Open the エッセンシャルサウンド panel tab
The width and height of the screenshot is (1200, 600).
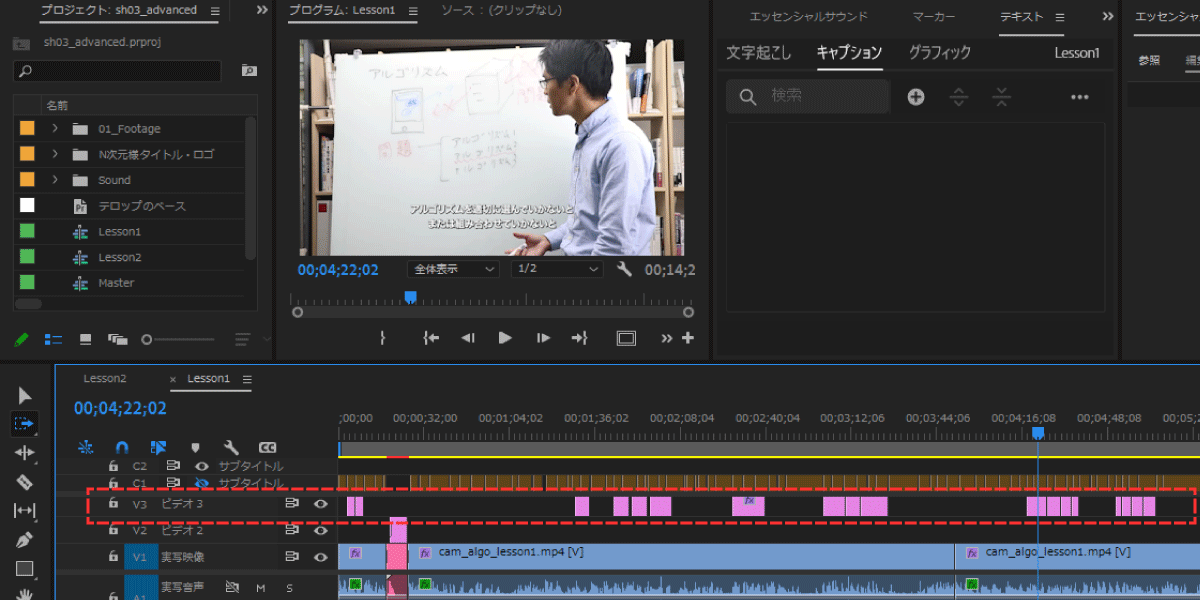click(809, 17)
